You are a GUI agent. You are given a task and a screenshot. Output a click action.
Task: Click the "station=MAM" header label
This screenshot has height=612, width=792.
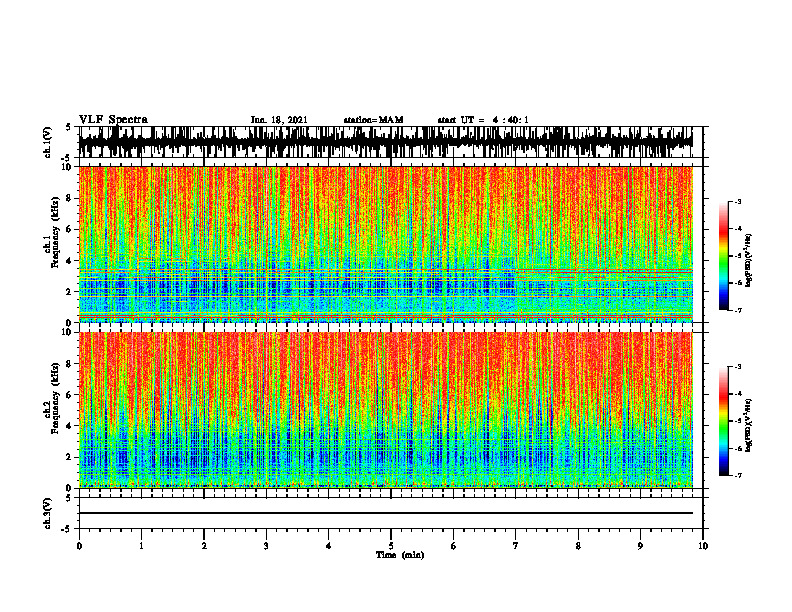(x=373, y=120)
